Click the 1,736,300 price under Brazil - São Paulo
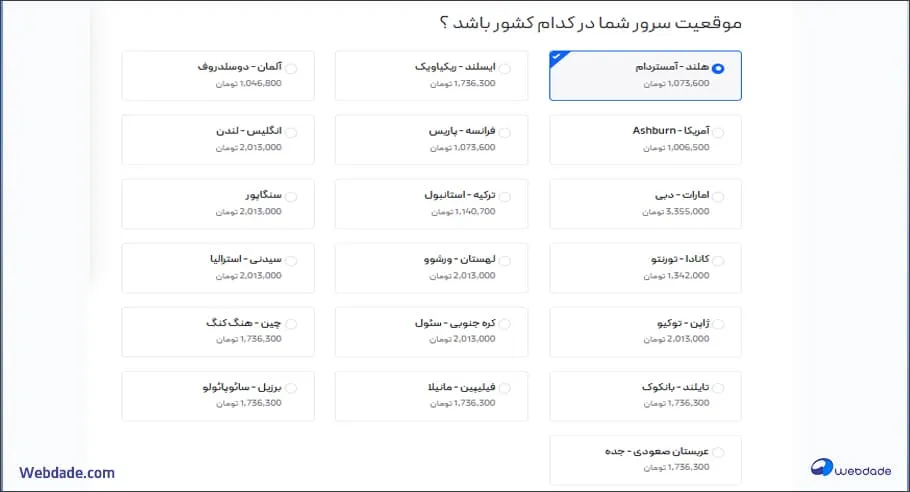The image size is (910, 492). click(248, 403)
